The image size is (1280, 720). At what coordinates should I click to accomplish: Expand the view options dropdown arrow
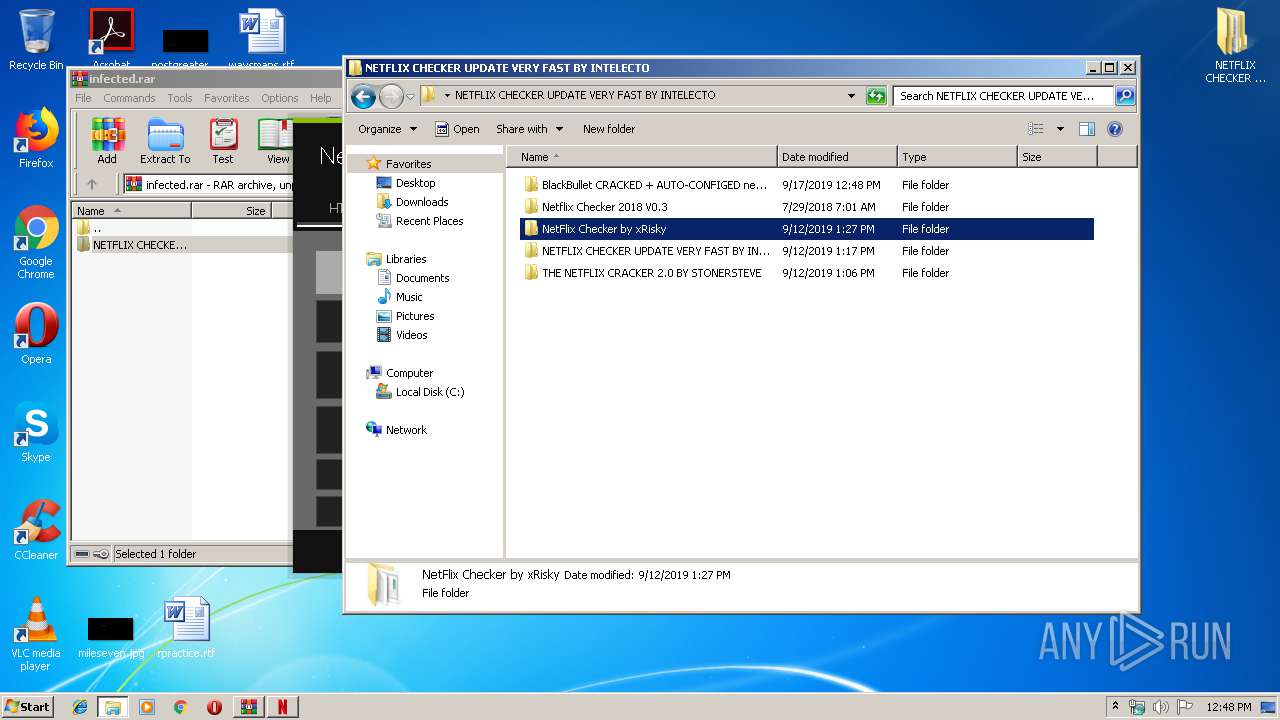(x=1060, y=129)
